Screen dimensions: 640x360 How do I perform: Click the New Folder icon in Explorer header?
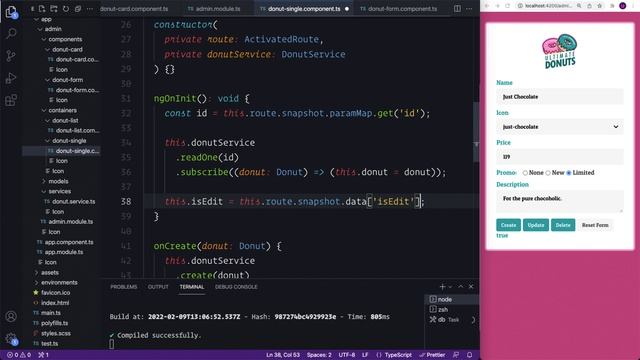point(53,9)
